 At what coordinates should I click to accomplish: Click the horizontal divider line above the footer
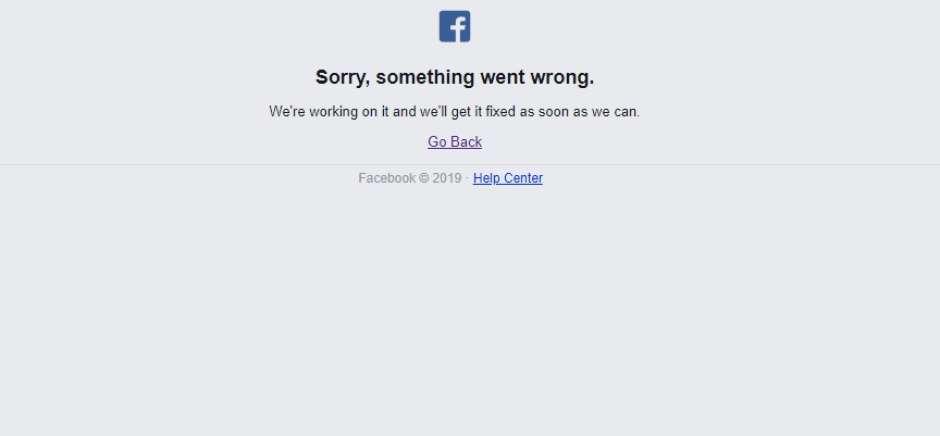470,164
